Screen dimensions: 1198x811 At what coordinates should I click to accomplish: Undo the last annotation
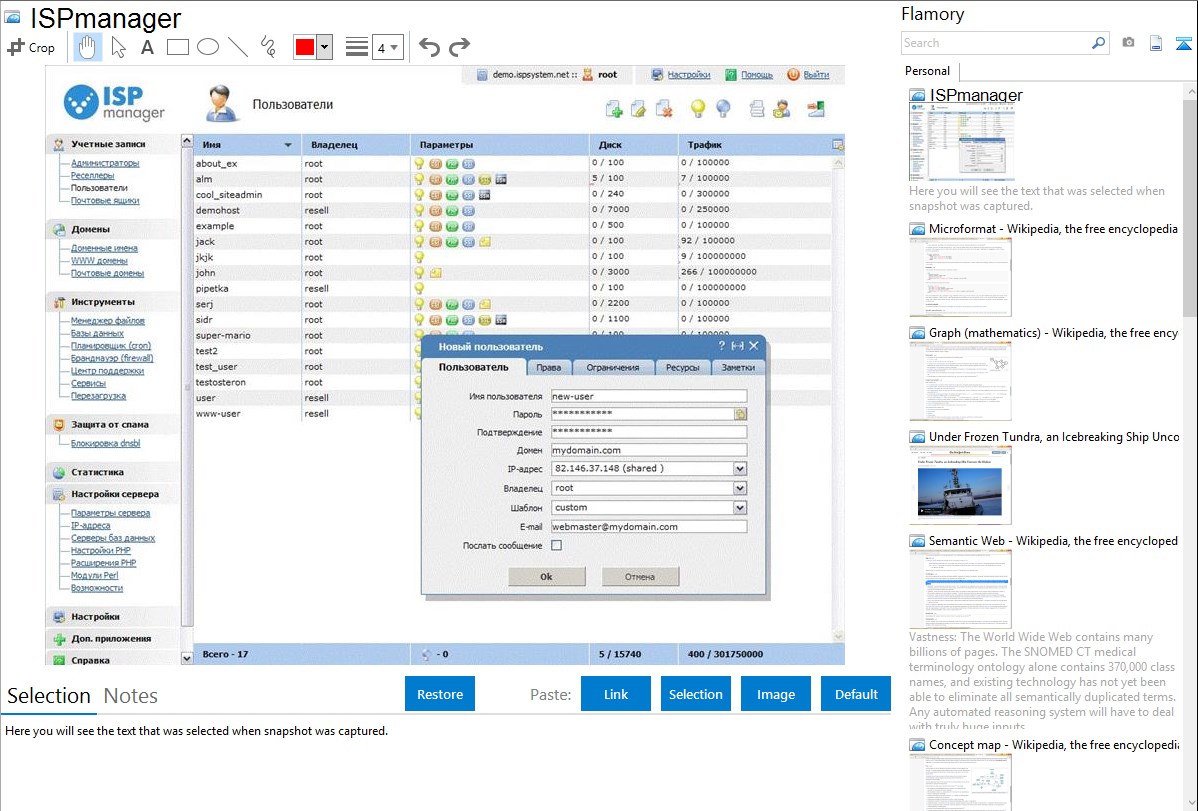pos(429,47)
